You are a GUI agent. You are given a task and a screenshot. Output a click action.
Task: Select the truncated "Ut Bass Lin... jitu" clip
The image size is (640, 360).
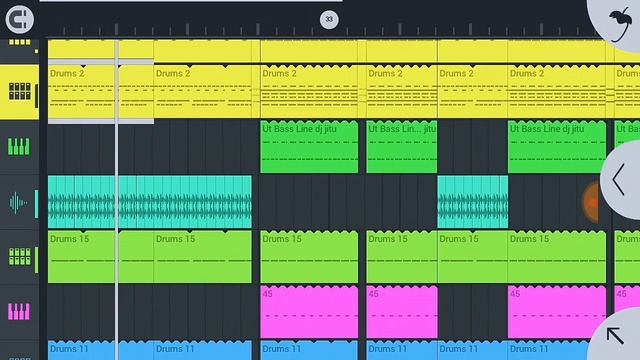[402, 147]
